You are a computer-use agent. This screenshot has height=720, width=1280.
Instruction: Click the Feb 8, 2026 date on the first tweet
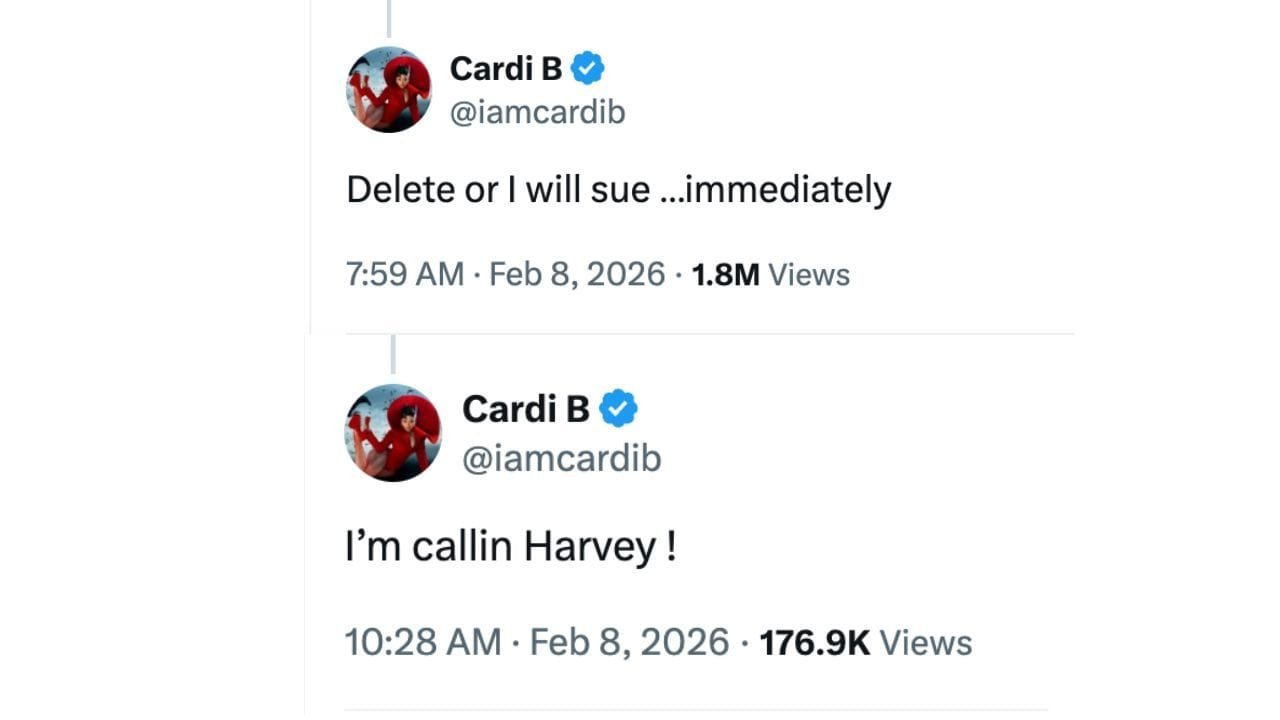pos(577,273)
